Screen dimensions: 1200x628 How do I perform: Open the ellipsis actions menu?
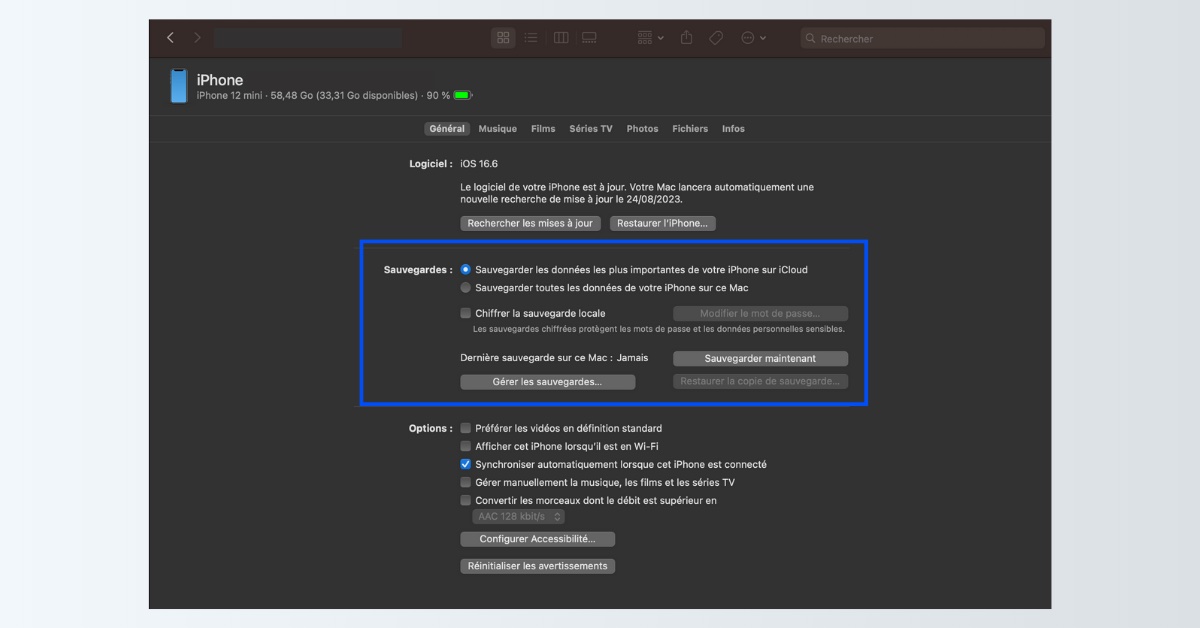[x=753, y=38]
